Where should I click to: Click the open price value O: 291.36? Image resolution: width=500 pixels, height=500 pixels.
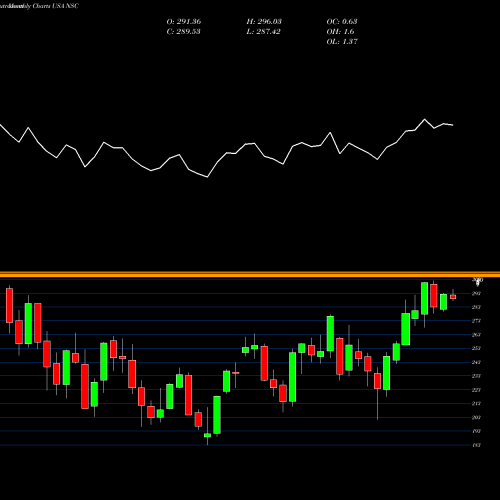(x=184, y=22)
